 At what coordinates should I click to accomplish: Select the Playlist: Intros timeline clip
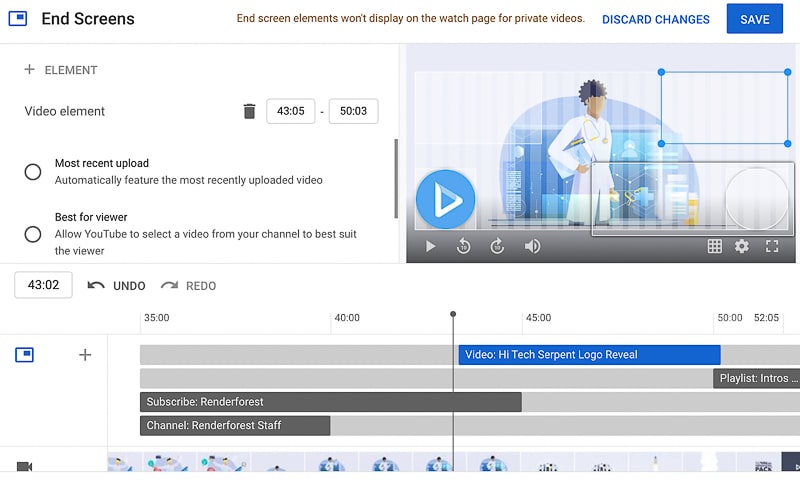[757, 378]
